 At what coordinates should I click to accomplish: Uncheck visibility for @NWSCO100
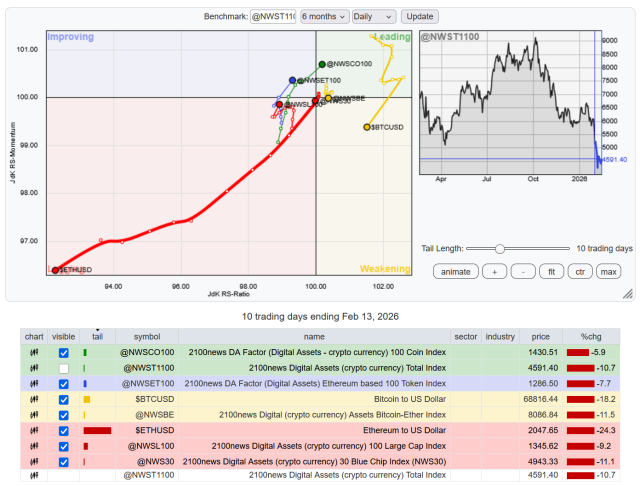[x=63, y=353]
